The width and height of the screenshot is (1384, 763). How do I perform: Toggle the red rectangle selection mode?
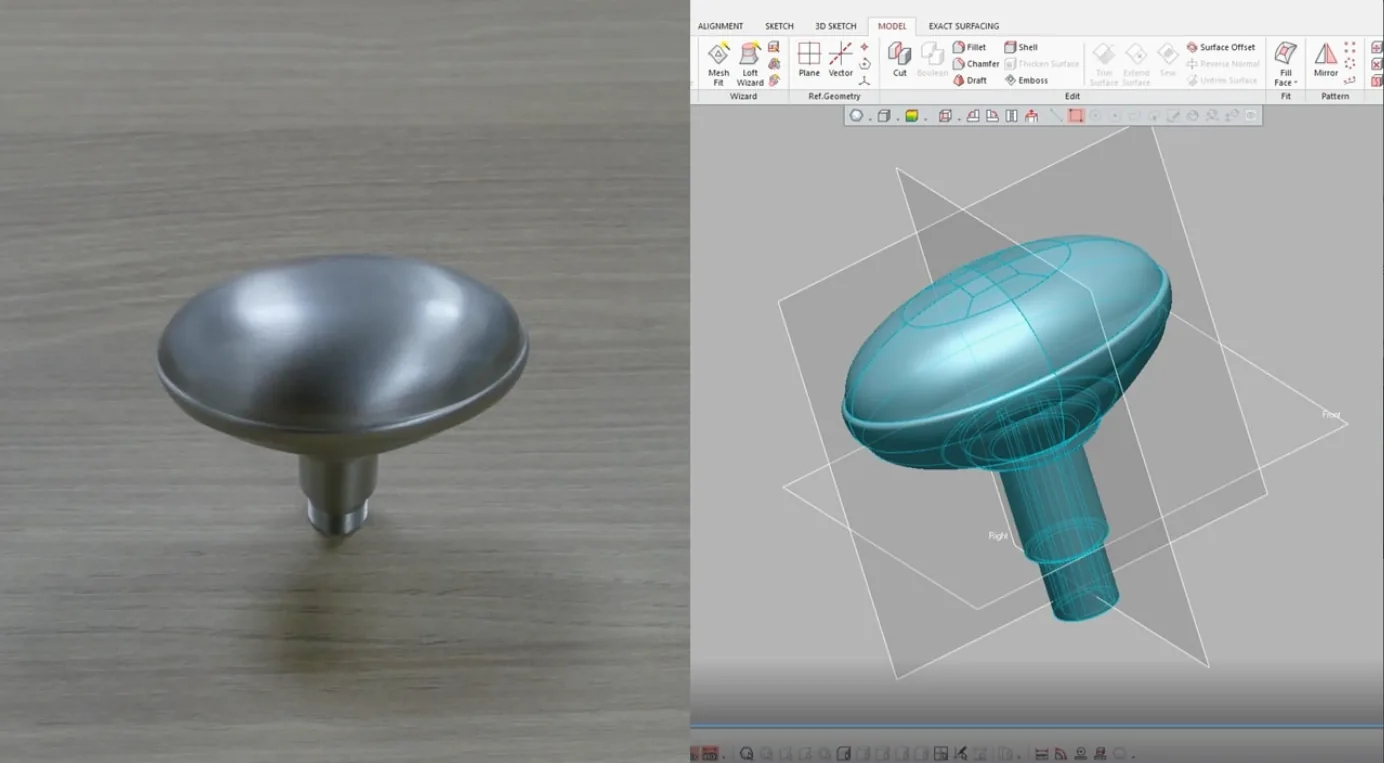tap(1076, 116)
